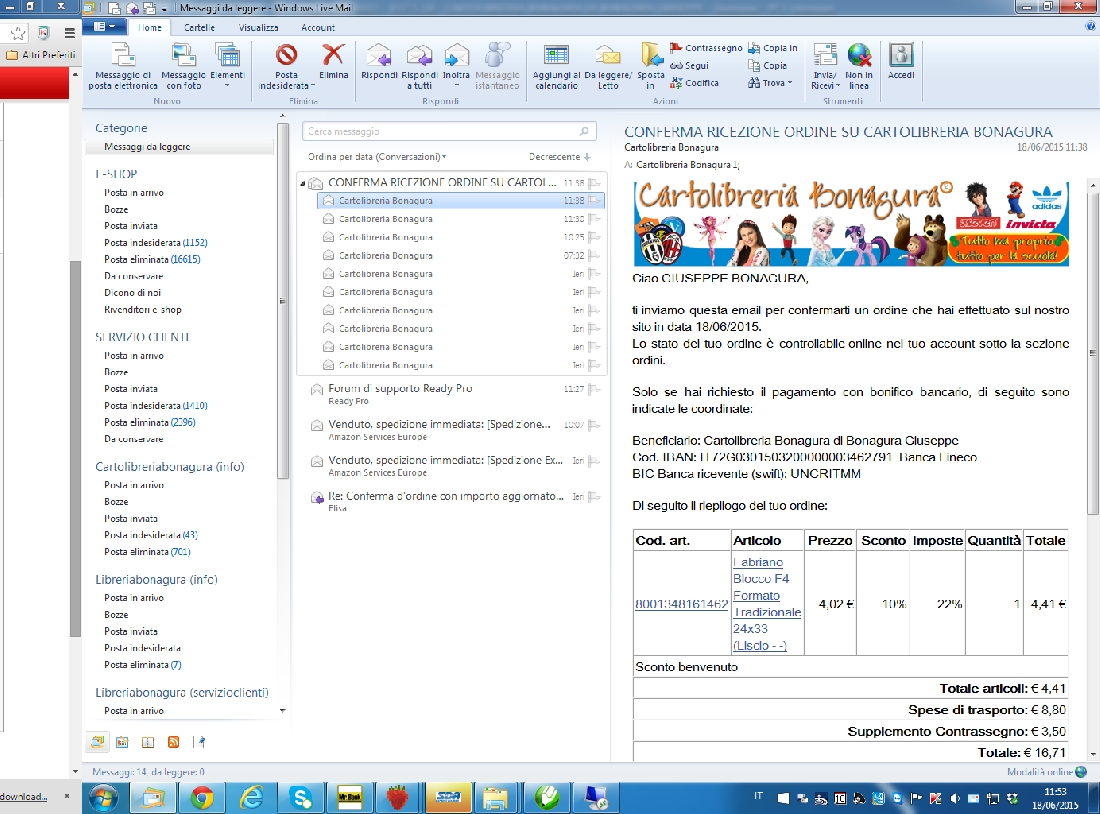Click the Messaggio istantaneo button
The height and width of the screenshot is (814, 1100).
(x=497, y=66)
